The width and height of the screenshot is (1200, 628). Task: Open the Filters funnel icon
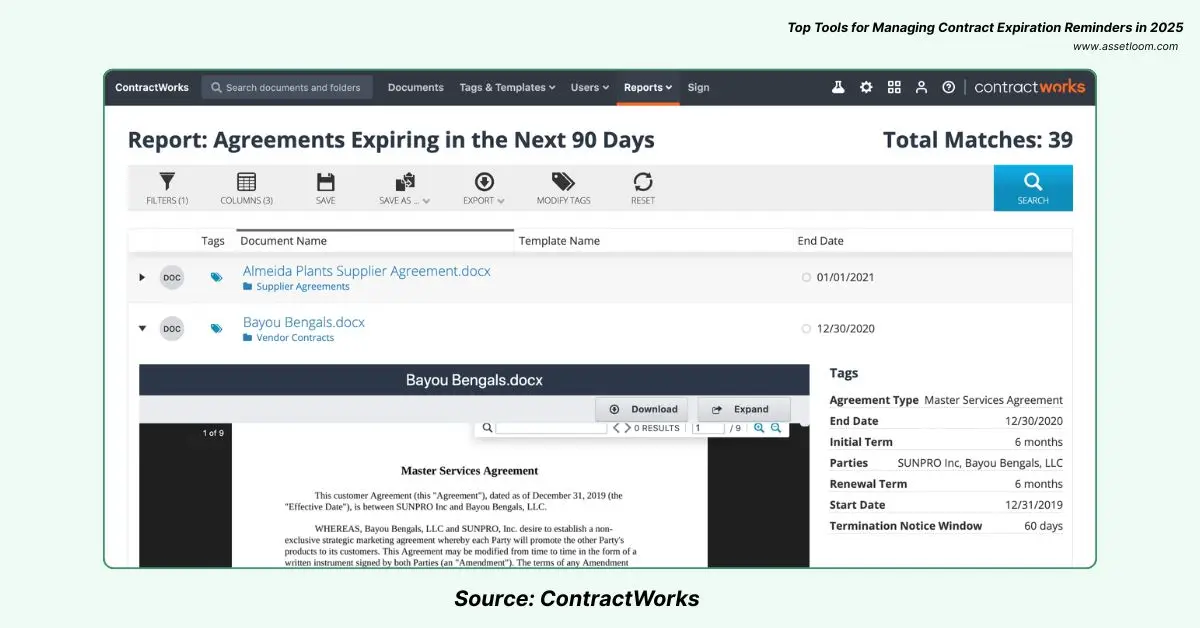coord(167,182)
